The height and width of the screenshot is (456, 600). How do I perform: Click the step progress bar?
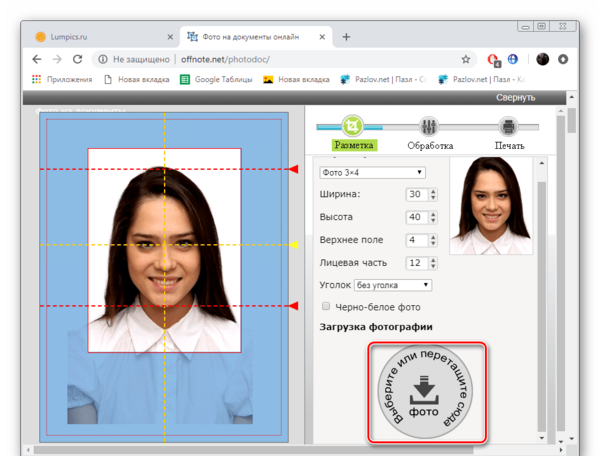tap(427, 127)
